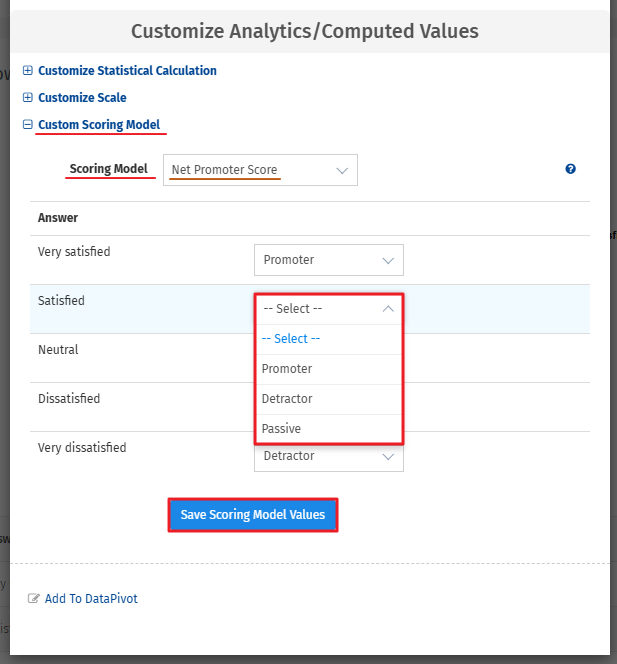This screenshot has height=664, width=617.
Task: Open the Very satisfied Promoter dropdown
Action: [328, 260]
